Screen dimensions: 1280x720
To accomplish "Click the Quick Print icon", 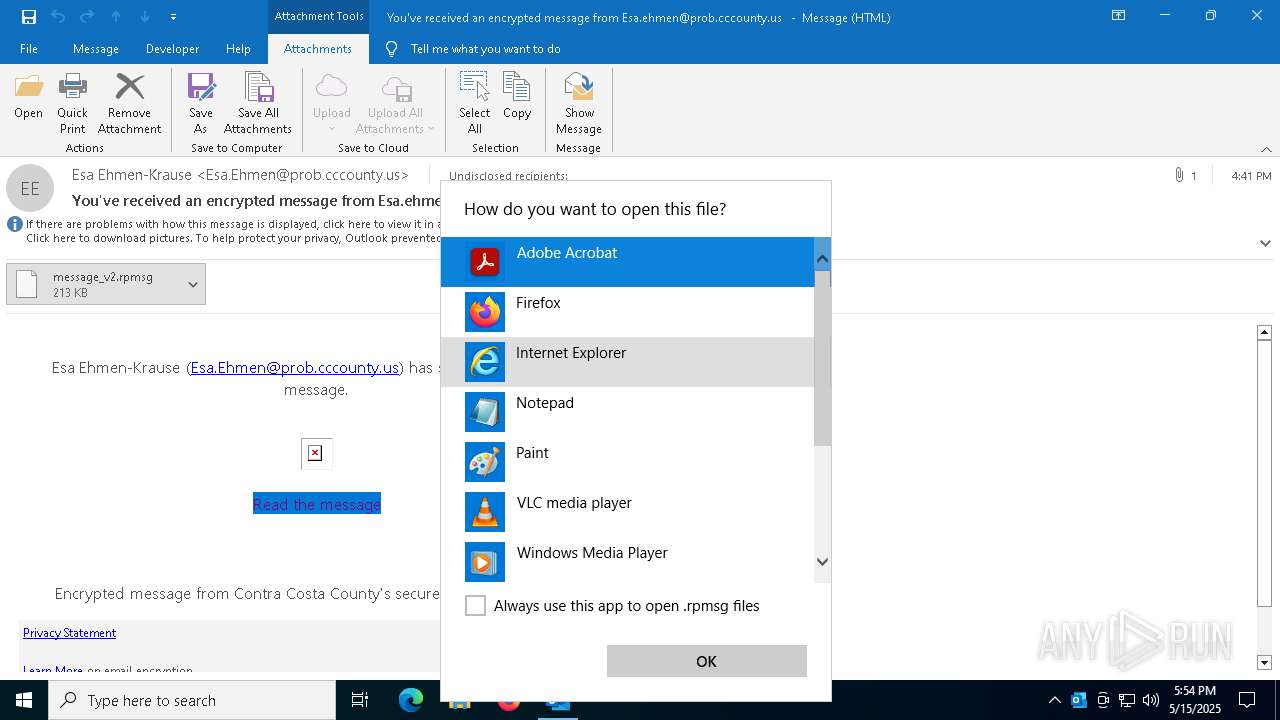I will 72,87.
